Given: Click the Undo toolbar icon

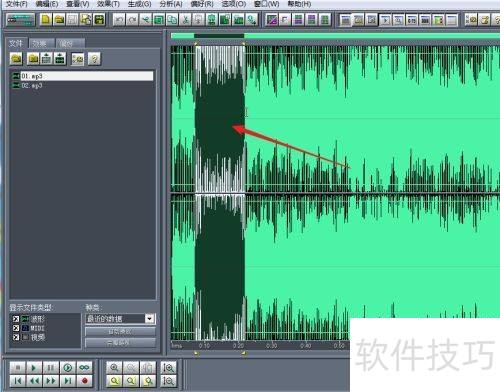Looking at the screenshot, I should [x=119, y=20].
